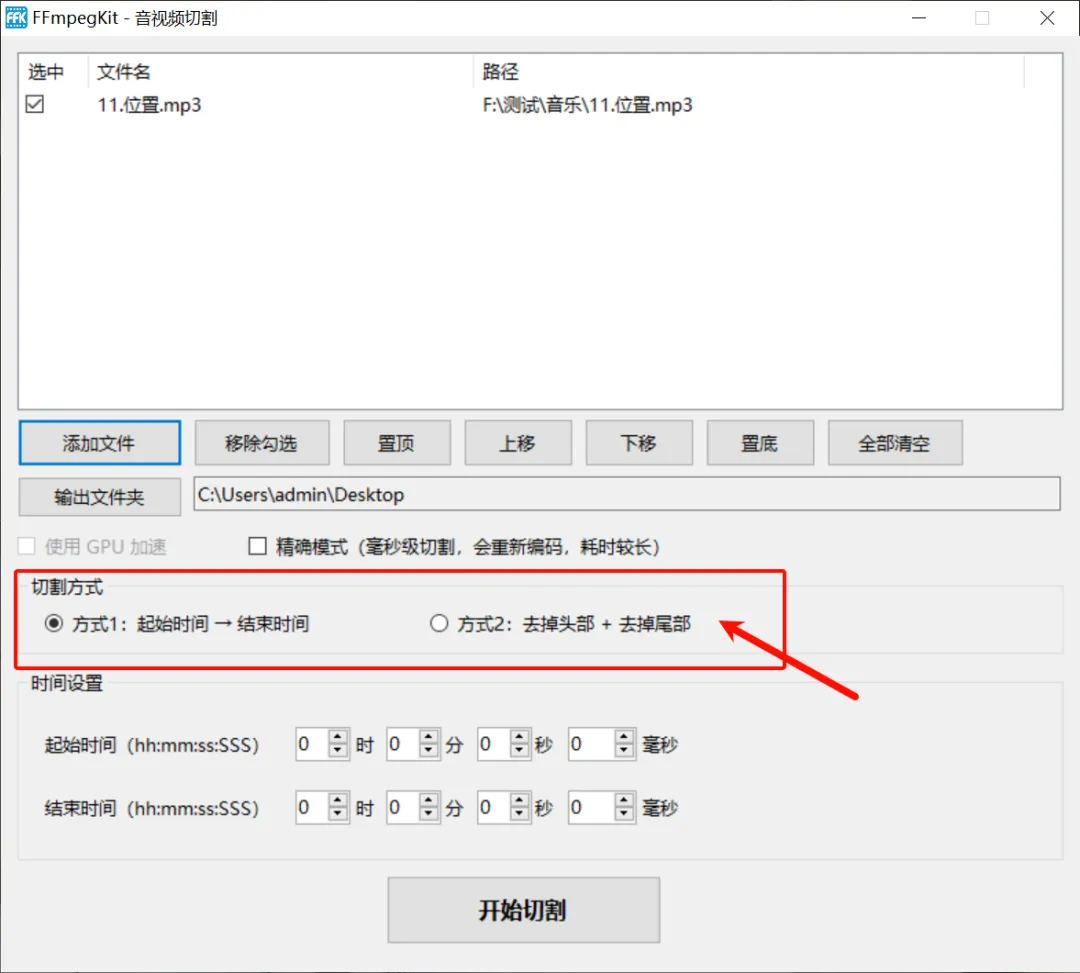The height and width of the screenshot is (973, 1080).
Task: Select 方式1 起始时间→结束时间 radio button
Action: (54, 624)
